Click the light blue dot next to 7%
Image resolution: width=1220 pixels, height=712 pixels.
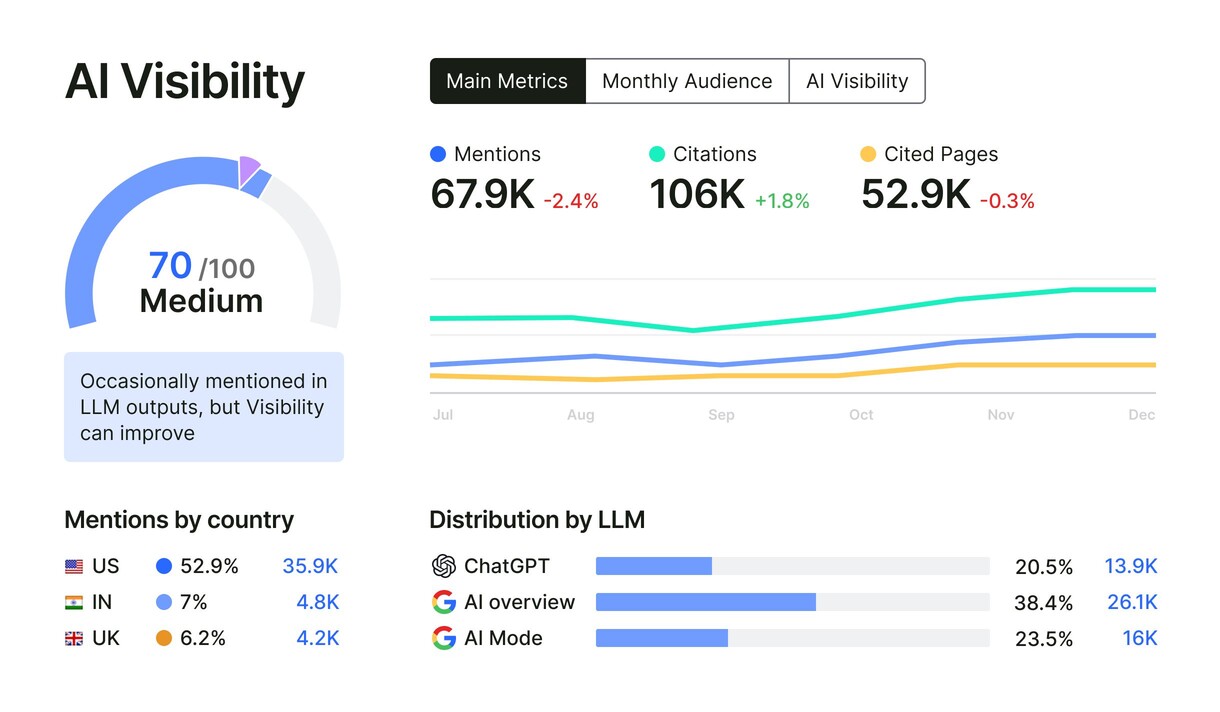point(164,602)
